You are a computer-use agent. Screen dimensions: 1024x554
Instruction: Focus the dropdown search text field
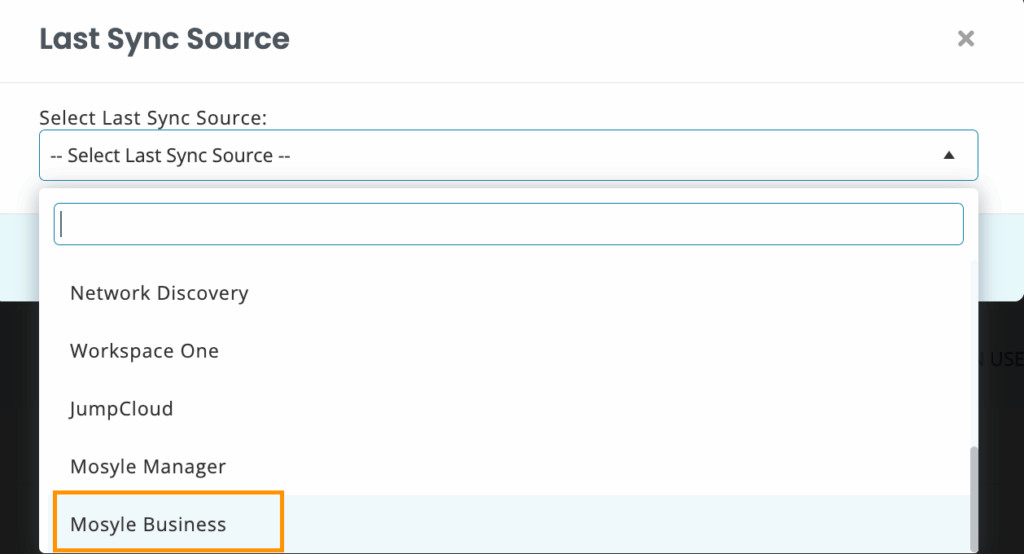click(x=508, y=224)
